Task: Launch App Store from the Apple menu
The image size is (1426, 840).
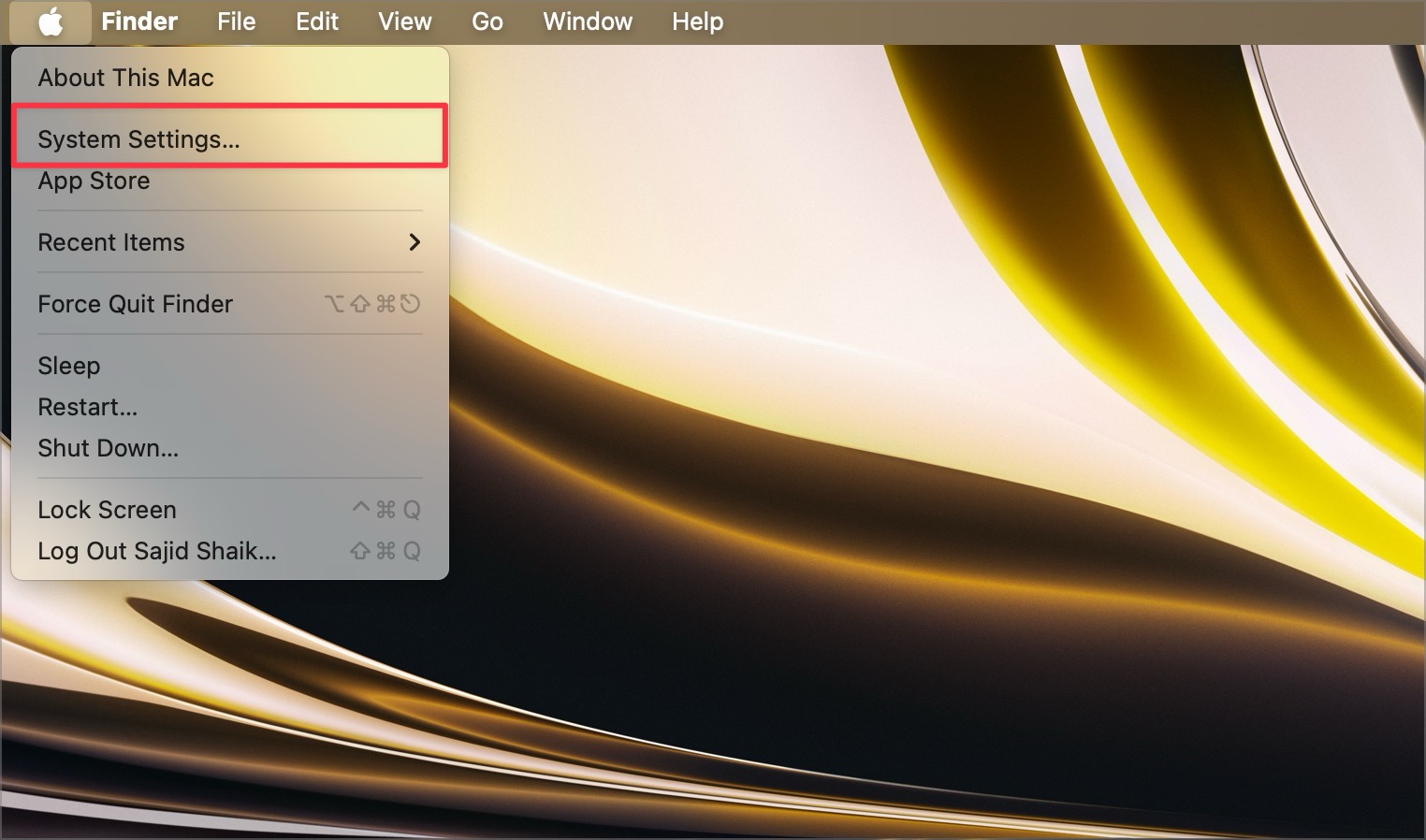Action: [94, 181]
